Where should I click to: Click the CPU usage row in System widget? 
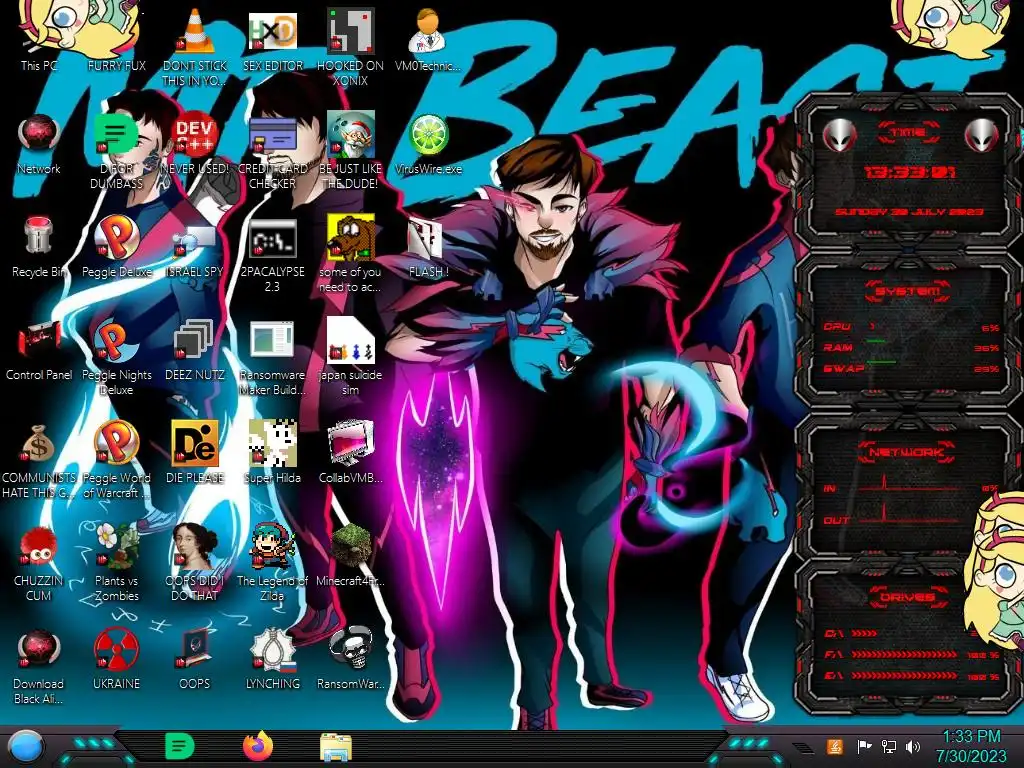pos(911,327)
